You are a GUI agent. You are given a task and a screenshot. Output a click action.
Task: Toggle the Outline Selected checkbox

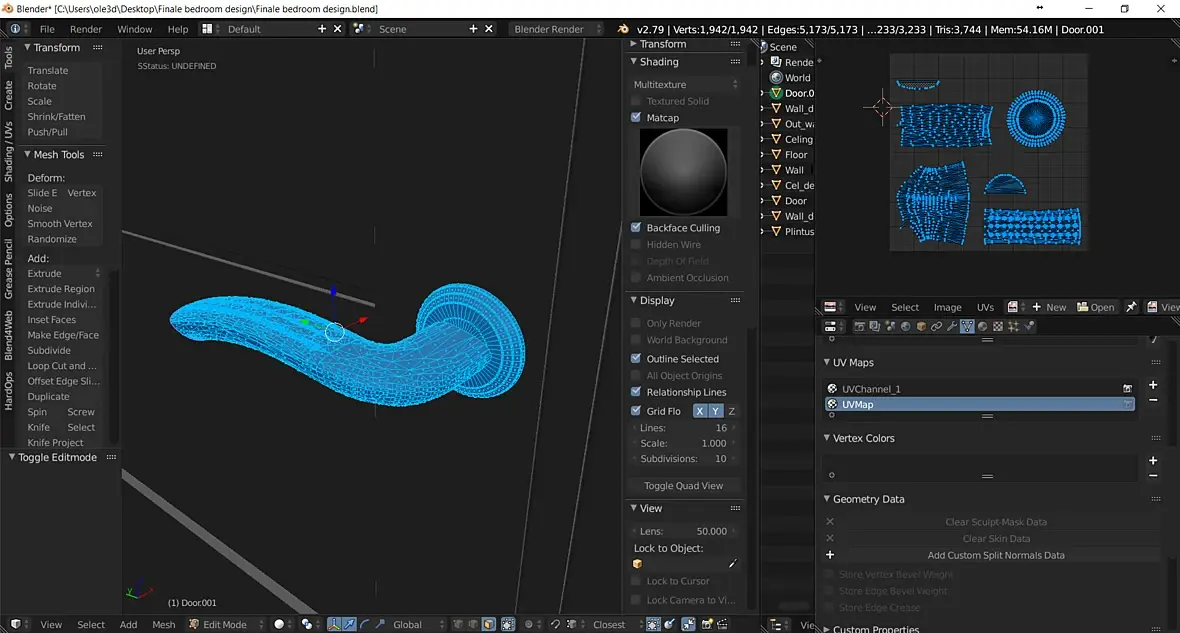click(636, 359)
